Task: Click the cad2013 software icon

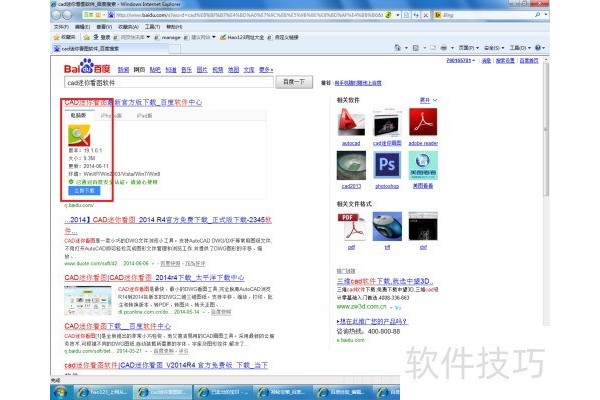Action: pyautogui.click(x=351, y=165)
